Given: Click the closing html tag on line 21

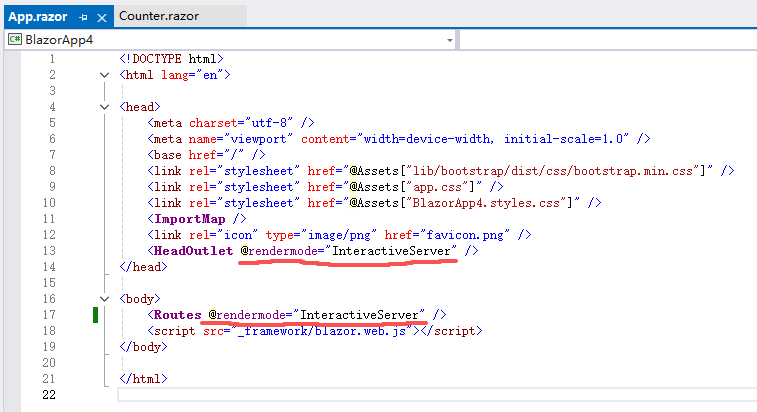Looking at the screenshot, I should (143, 379).
